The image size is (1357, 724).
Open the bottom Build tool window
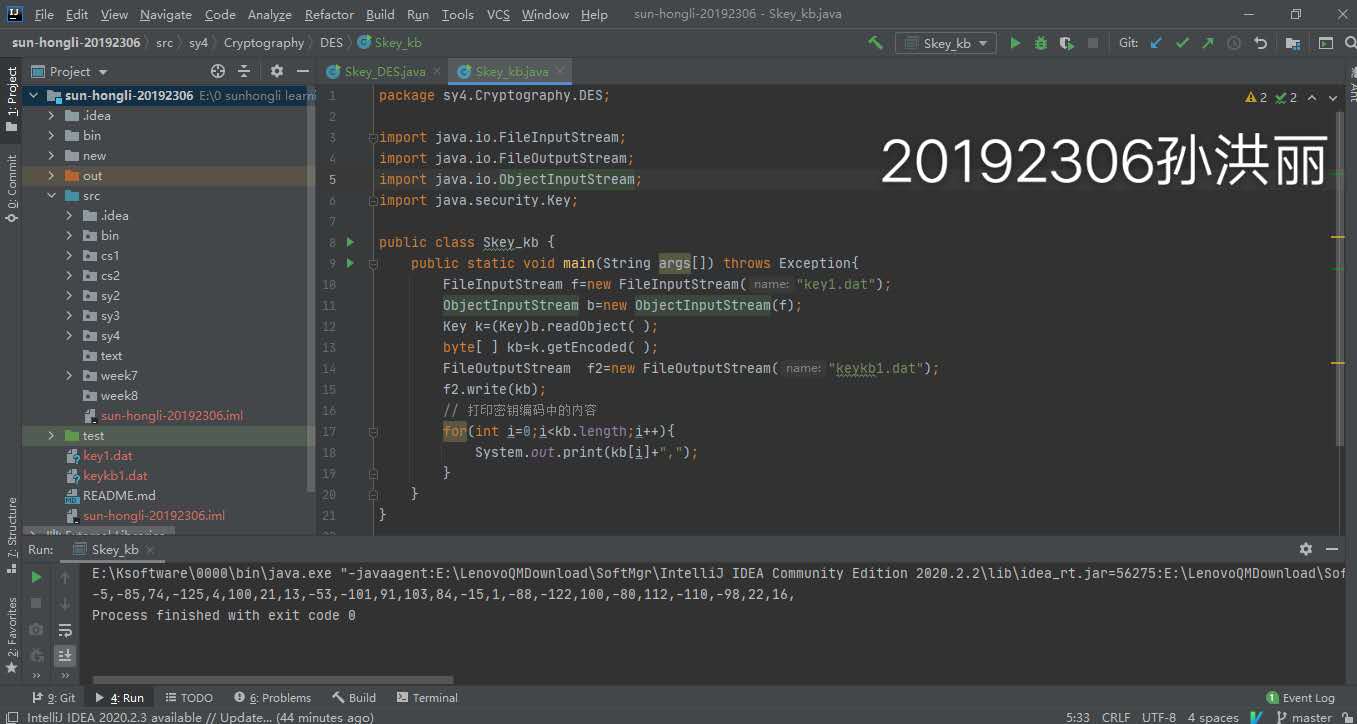point(355,698)
